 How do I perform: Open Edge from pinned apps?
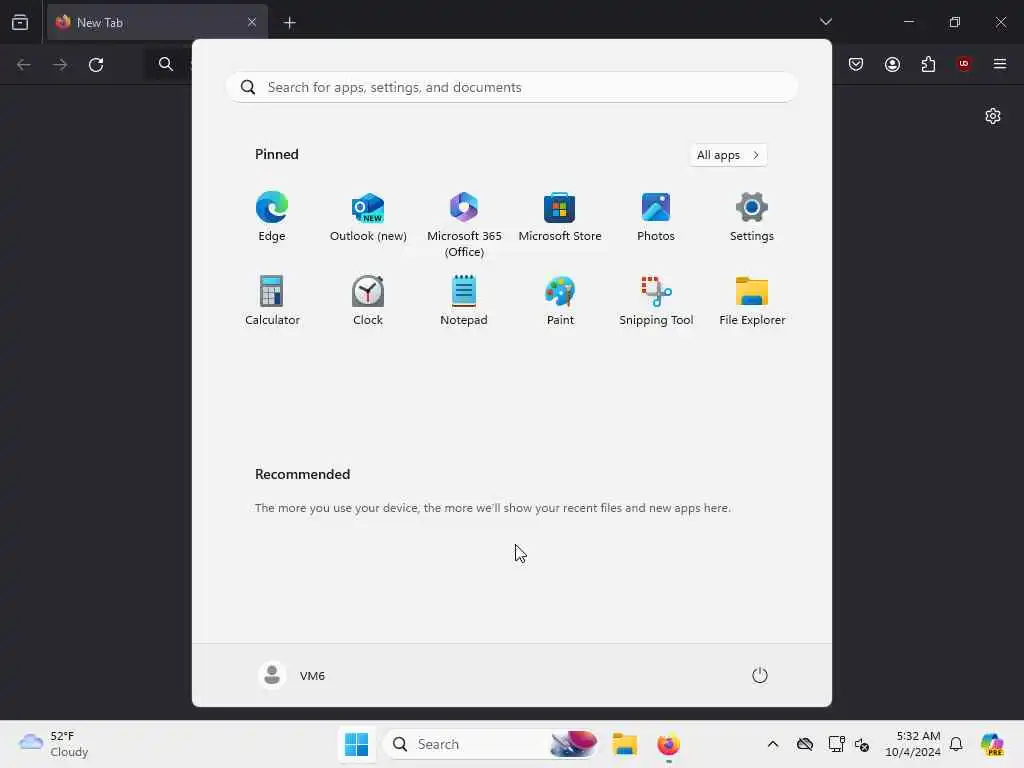coord(272,217)
